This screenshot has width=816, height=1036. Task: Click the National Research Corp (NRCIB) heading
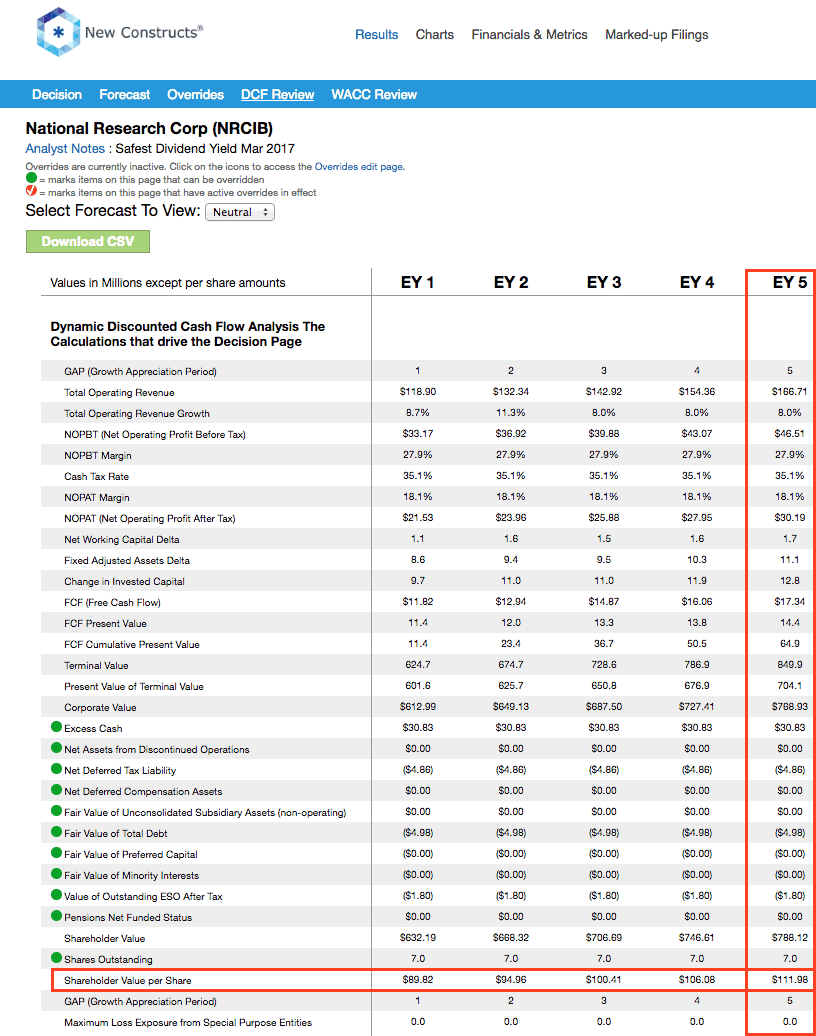149,128
